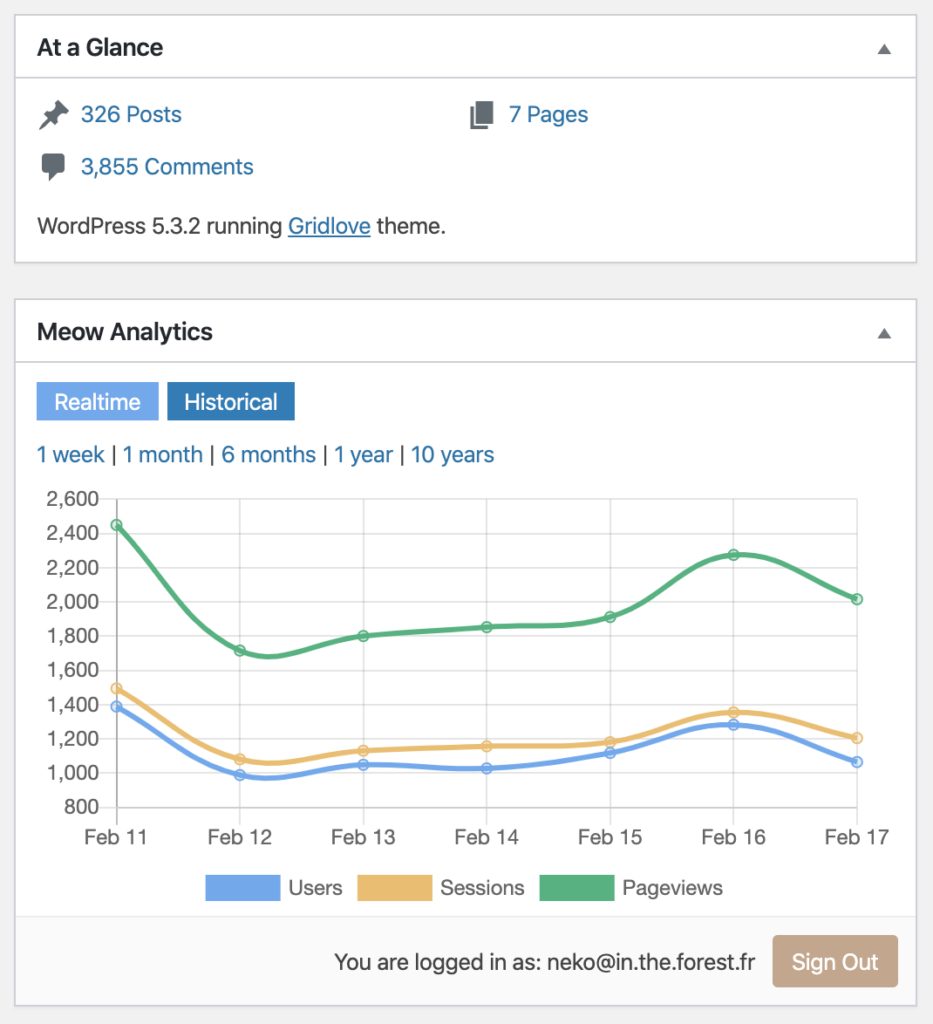Select the 1 week range

point(71,455)
